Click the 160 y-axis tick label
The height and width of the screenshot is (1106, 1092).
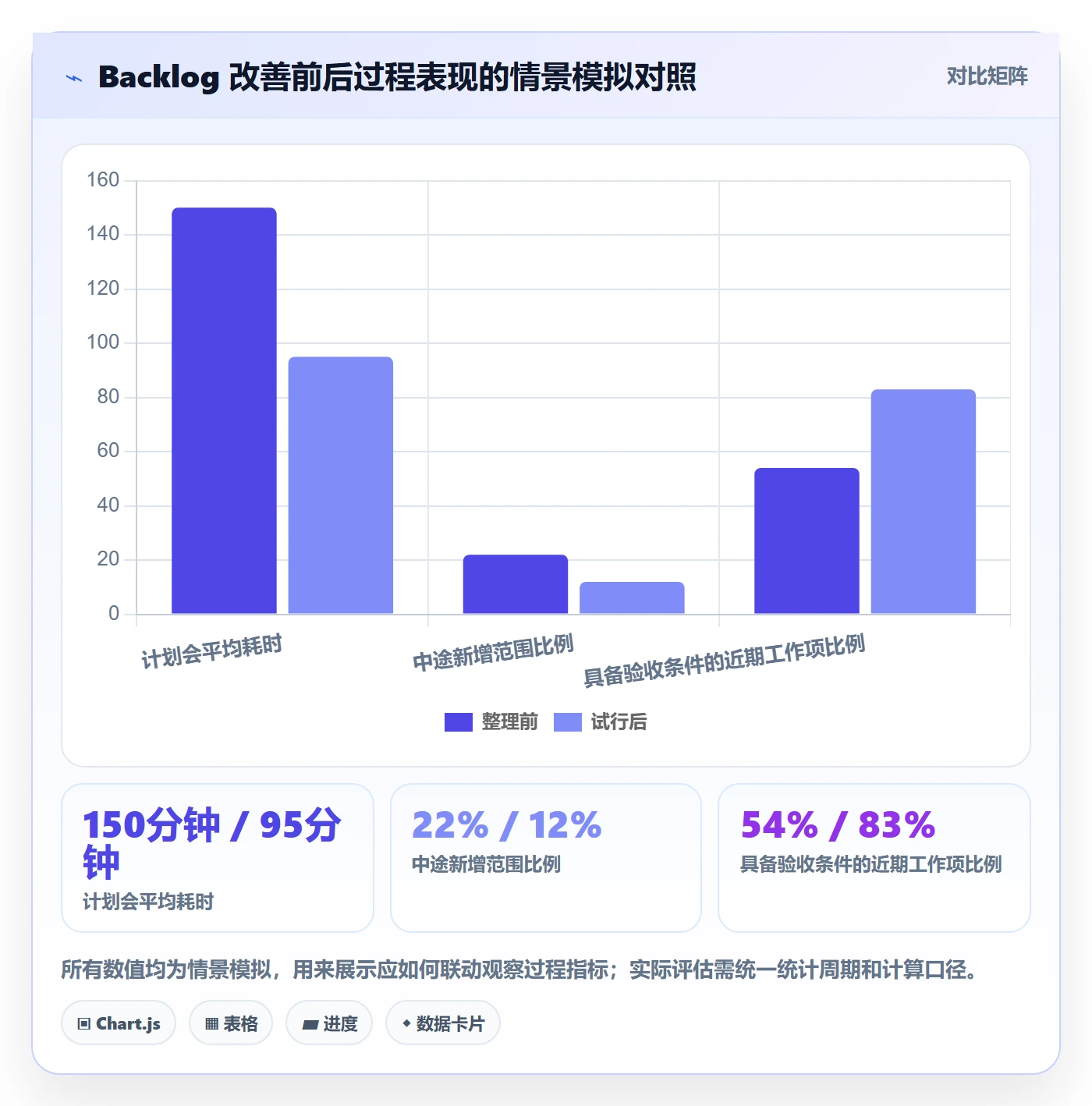tap(103, 180)
